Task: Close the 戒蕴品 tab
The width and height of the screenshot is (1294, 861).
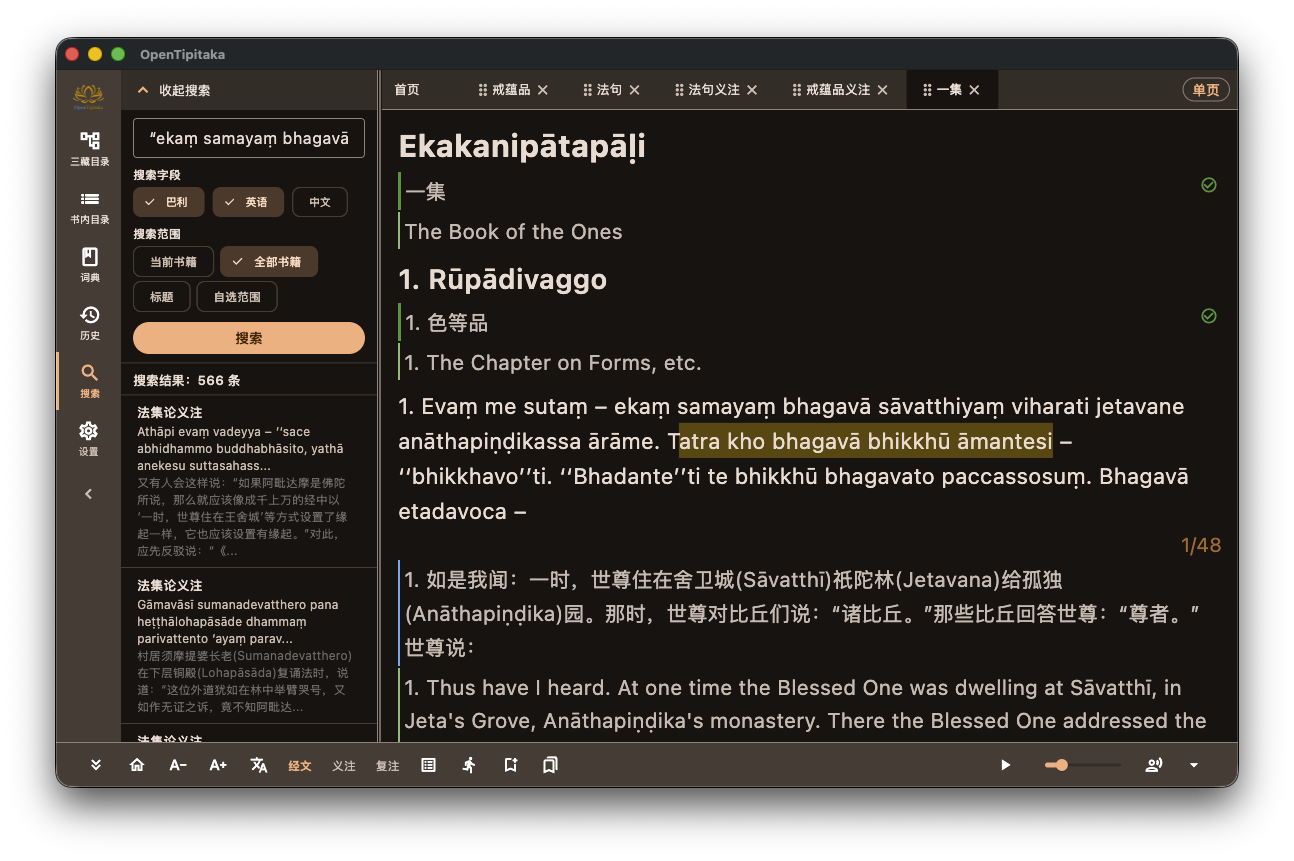Action: coord(543,90)
